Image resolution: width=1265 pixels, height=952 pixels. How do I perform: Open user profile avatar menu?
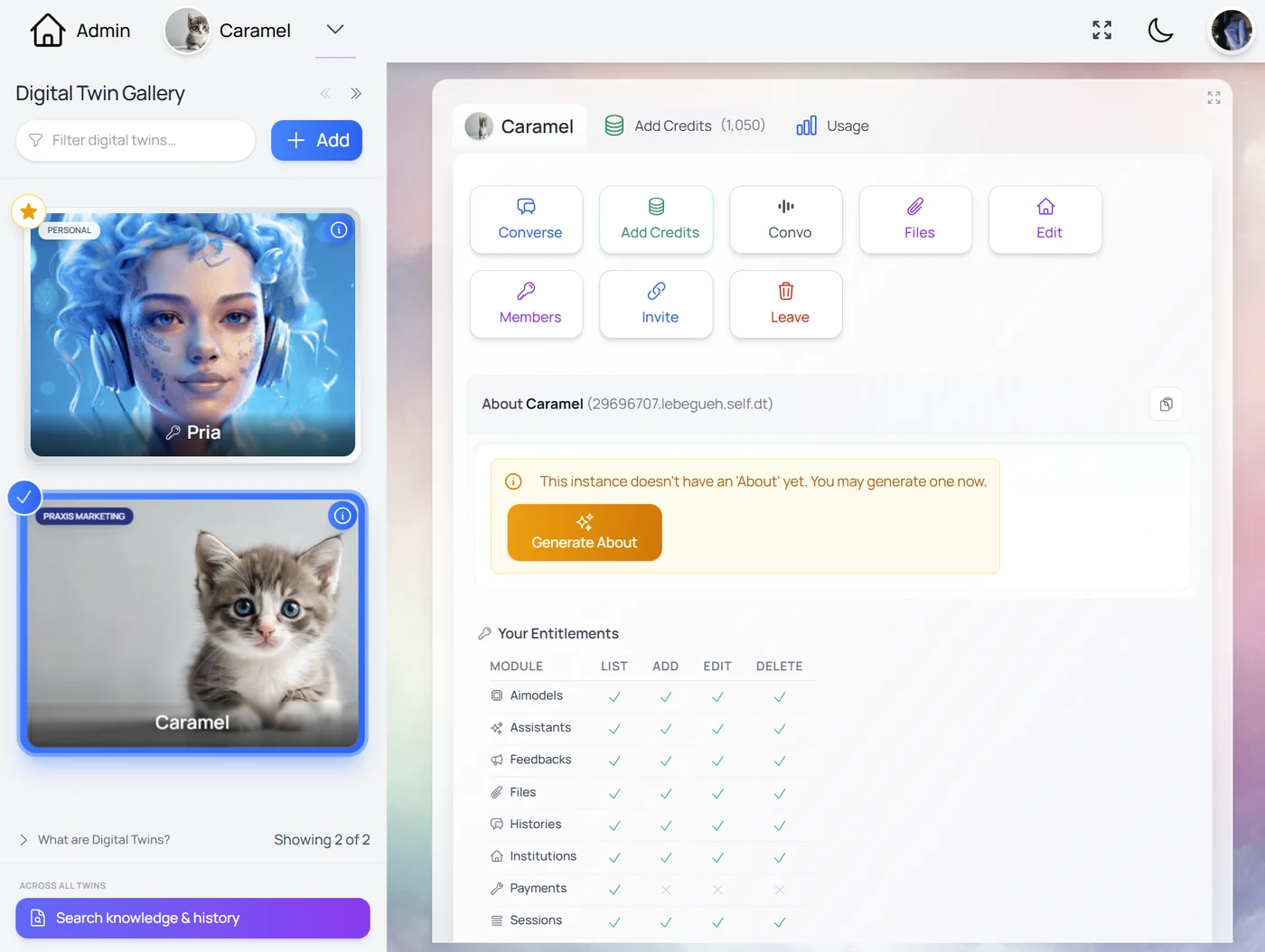(x=1232, y=31)
